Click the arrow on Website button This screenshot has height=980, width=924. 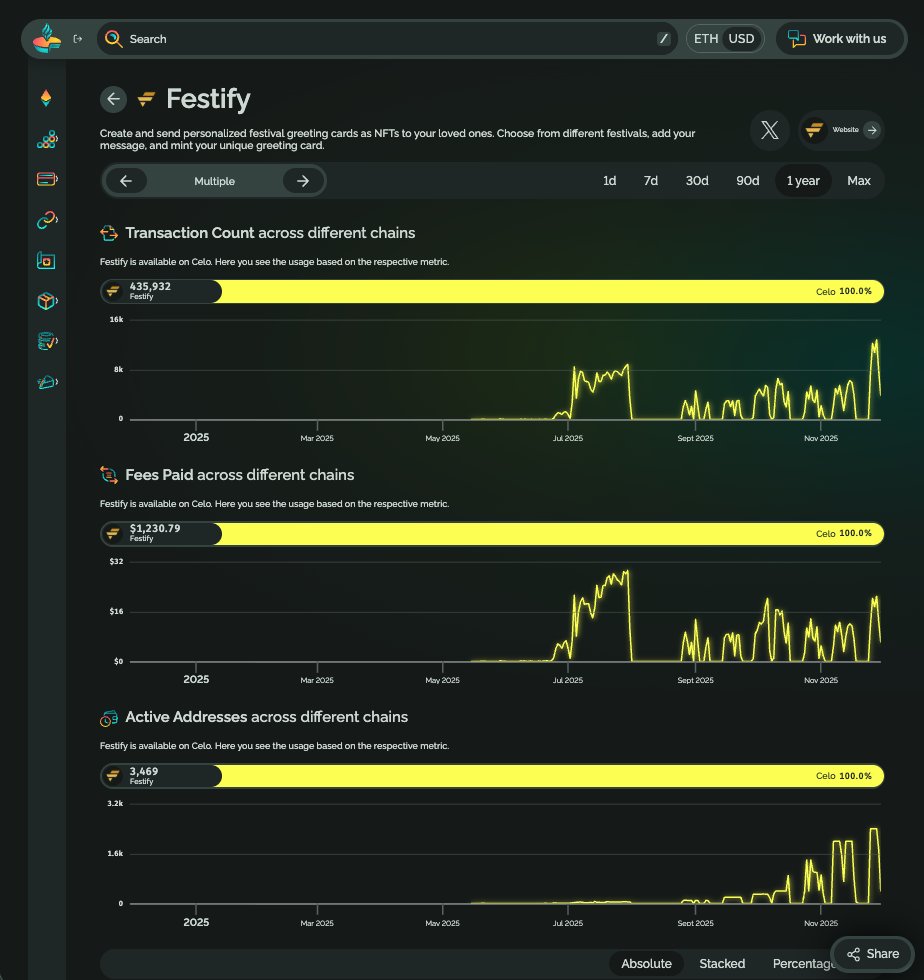pos(871,130)
